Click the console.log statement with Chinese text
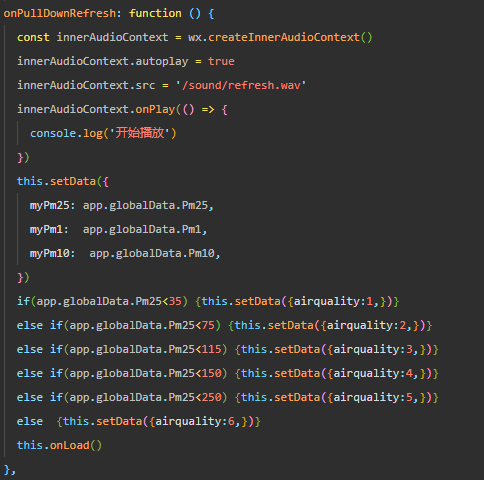Viewport: 484px width, 480px height. click(x=103, y=133)
